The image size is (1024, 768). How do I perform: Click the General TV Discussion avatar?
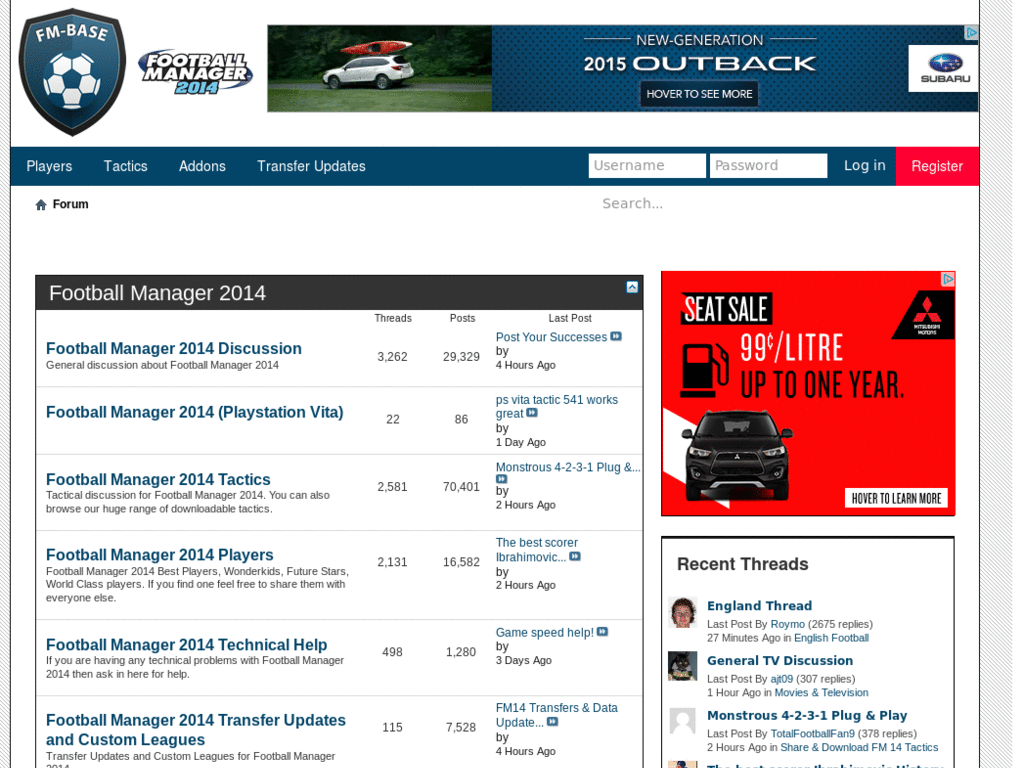coord(683,666)
